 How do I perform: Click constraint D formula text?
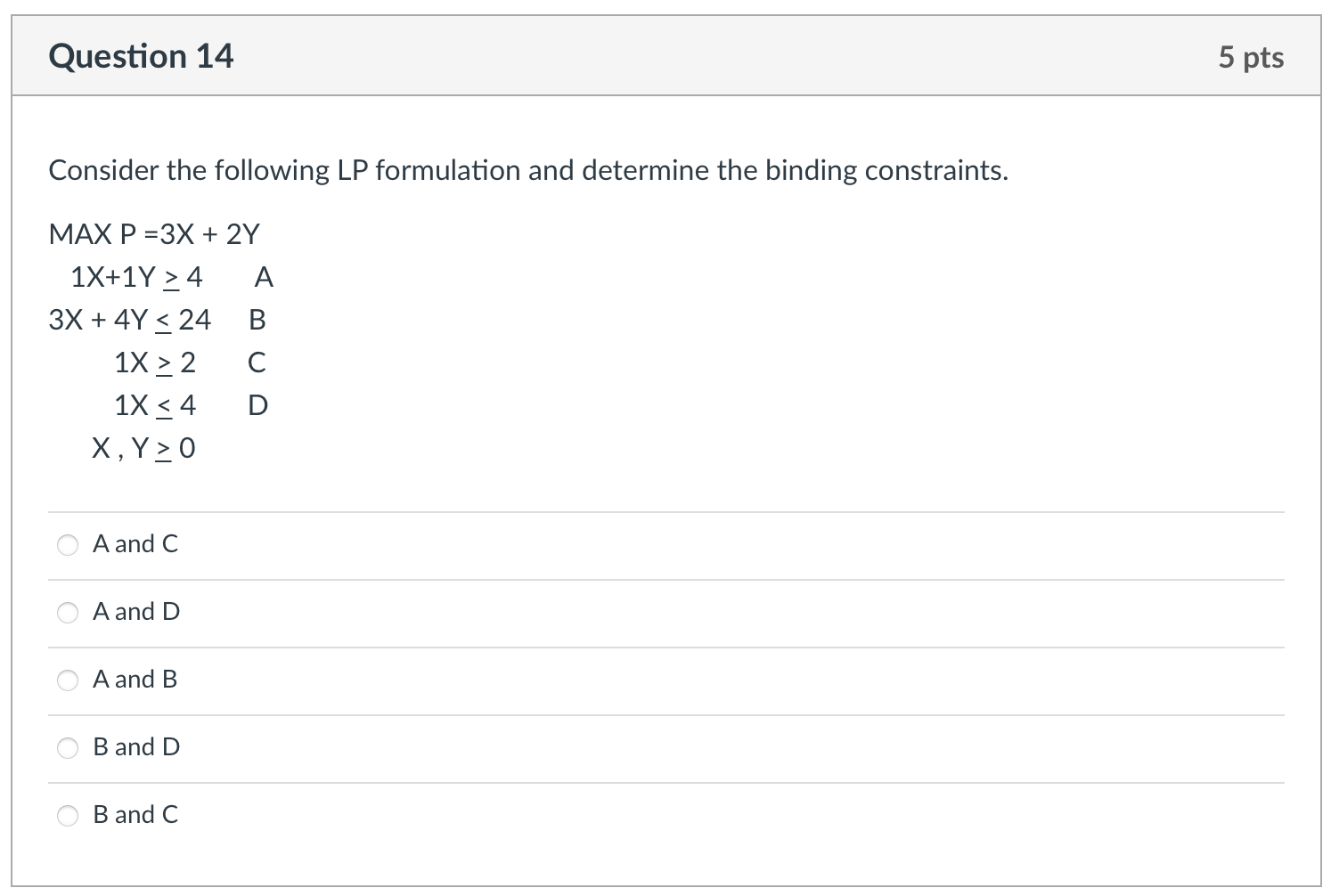[x=155, y=405]
